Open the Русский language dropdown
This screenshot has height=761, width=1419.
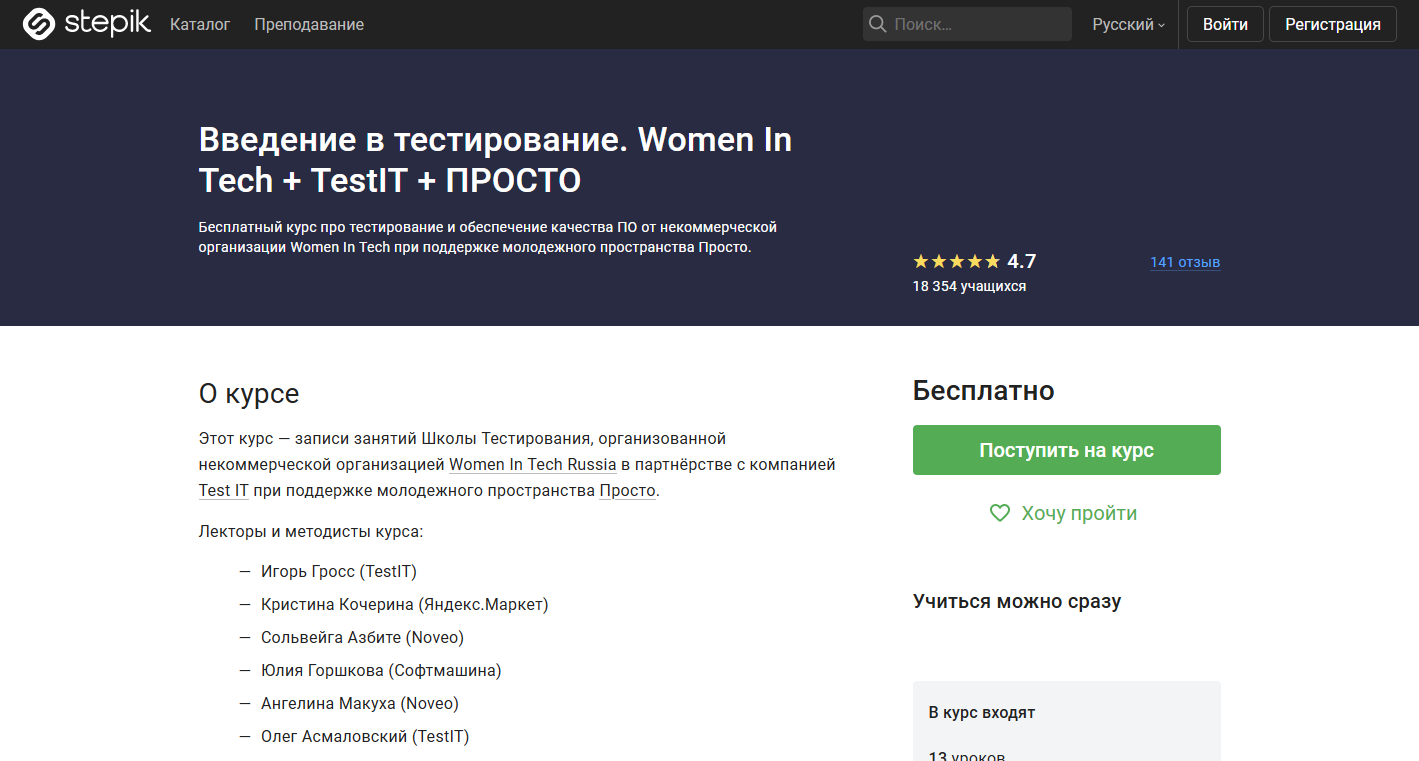1127,23
